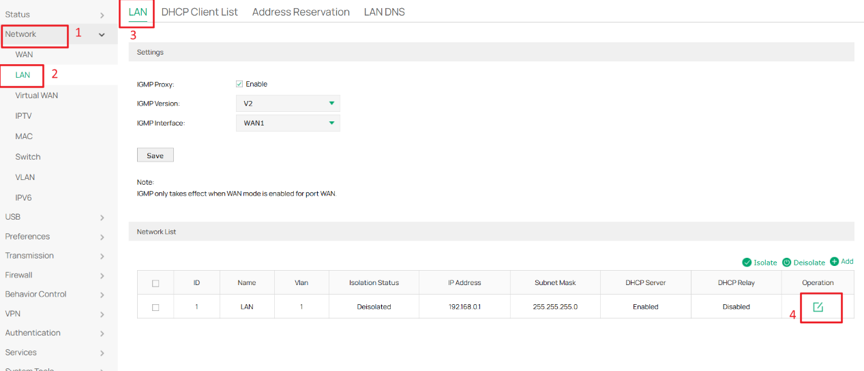
Task: Click the DHCP Server Enabled cell
Action: pyautogui.click(x=645, y=307)
